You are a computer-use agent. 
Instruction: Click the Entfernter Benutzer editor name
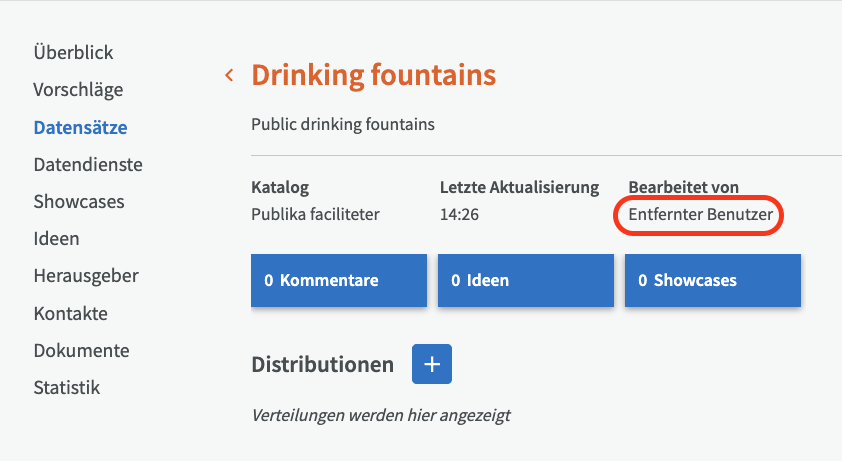click(700, 215)
